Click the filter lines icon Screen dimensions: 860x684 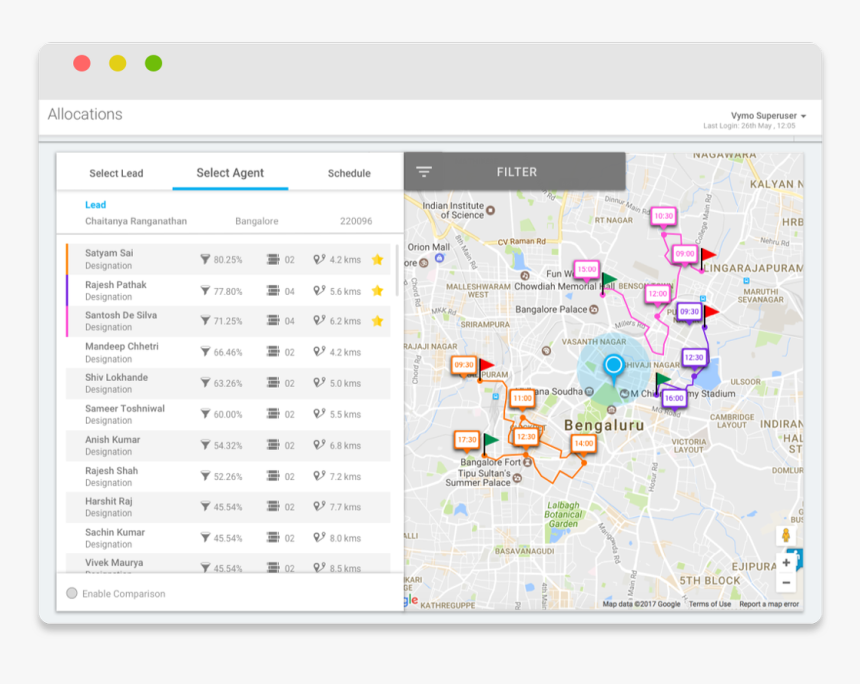(424, 172)
